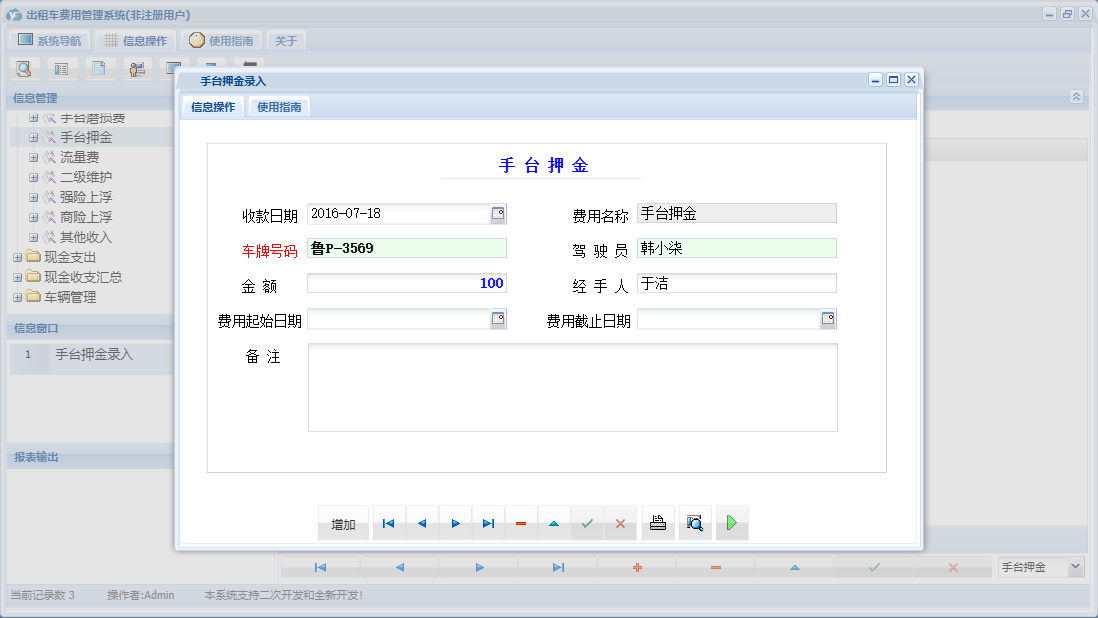Open the calendar picker for 收款日期

497,213
